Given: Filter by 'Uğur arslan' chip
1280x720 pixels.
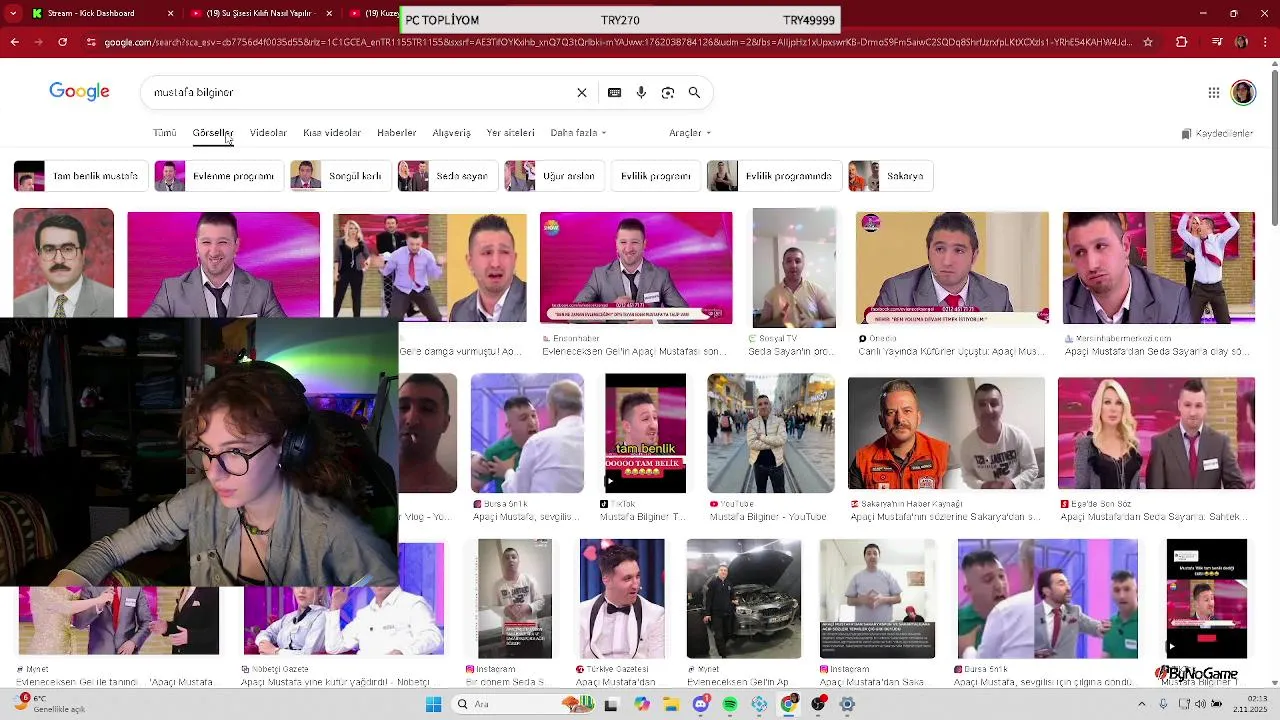Looking at the screenshot, I should click(x=553, y=176).
